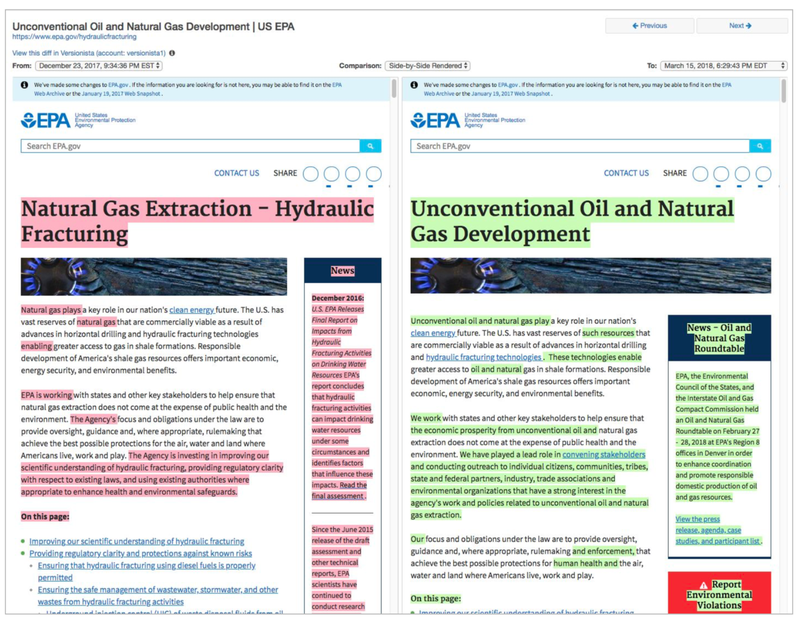Click the burner banner image in left pane
Image resolution: width=800 pixels, height=626 pixels.
click(x=154, y=277)
